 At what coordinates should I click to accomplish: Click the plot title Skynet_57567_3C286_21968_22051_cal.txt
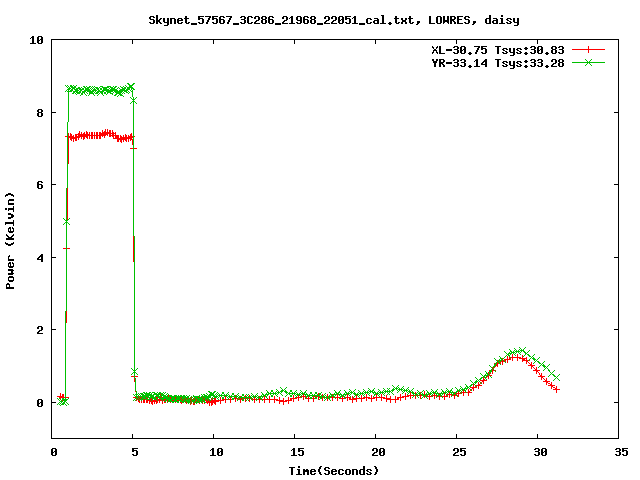click(x=334, y=20)
